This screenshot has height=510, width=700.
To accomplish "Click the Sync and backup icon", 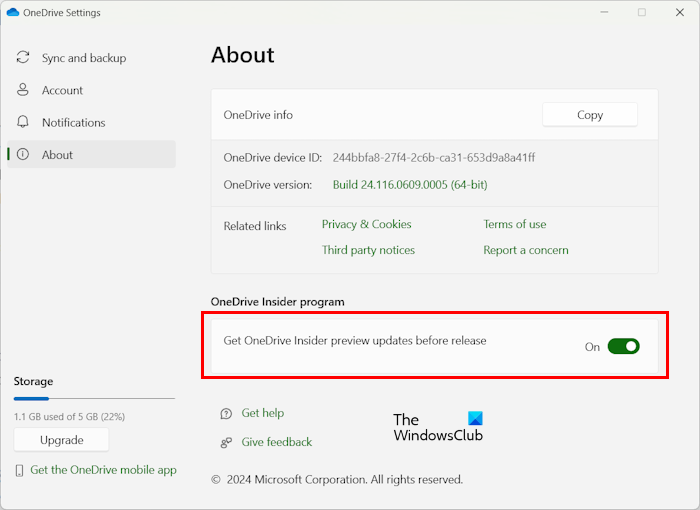I will click(x=23, y=58).
